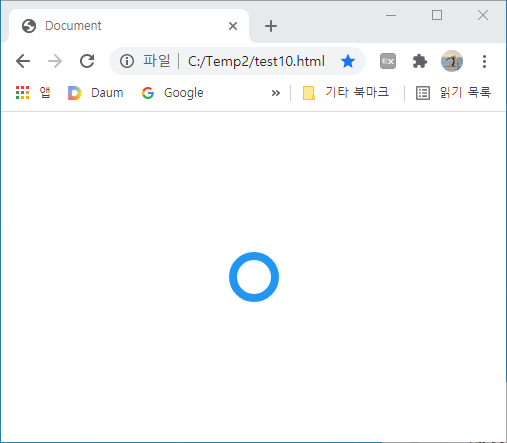Open the Apps grid shortcut
The image size is (507, 443).
pos(33,92)
